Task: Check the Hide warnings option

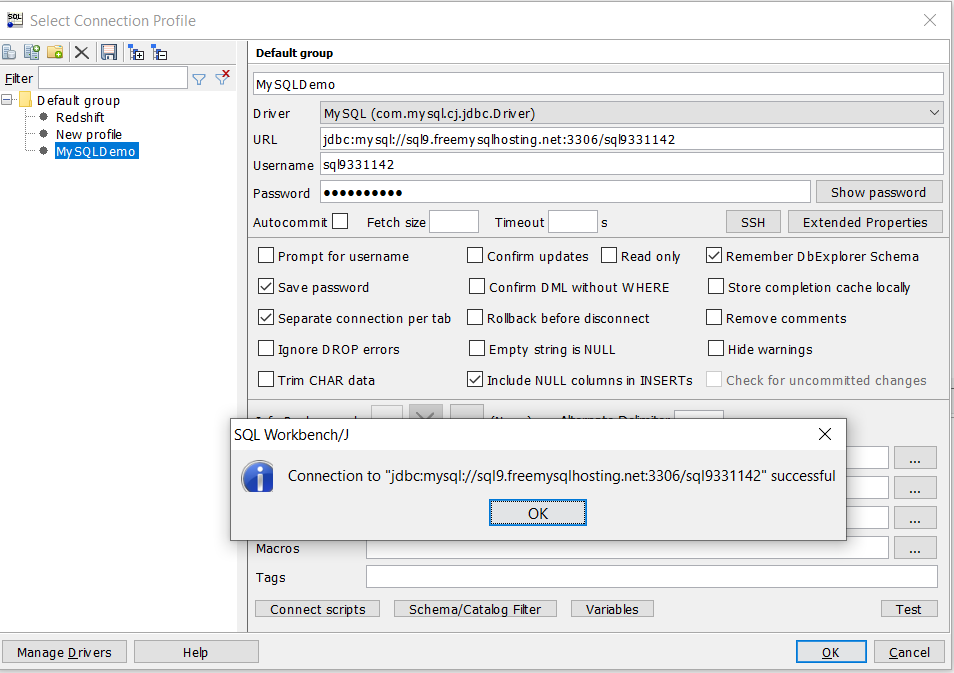Action: point(715,349)
